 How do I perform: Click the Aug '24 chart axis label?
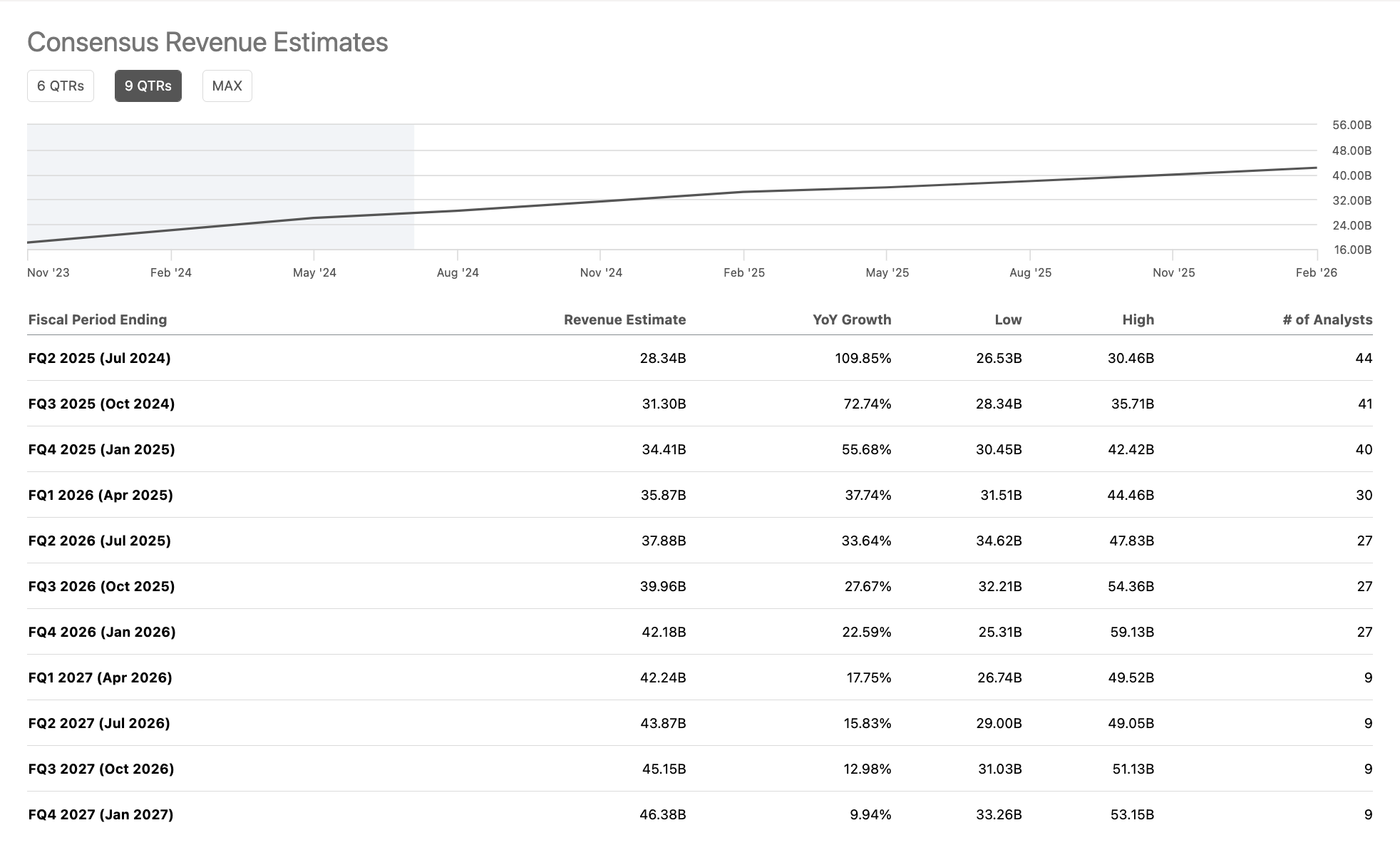458,272
